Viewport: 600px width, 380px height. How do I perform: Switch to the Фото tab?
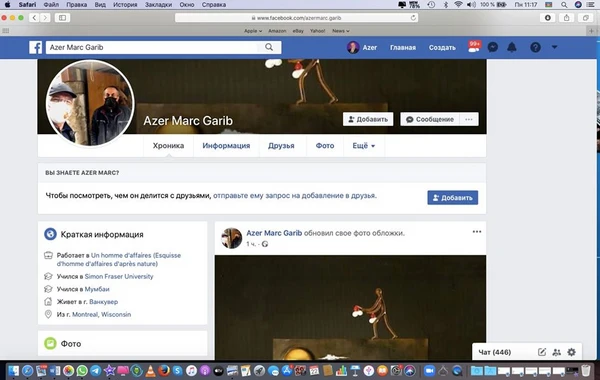pyautogui.click(x=325, y=145)
